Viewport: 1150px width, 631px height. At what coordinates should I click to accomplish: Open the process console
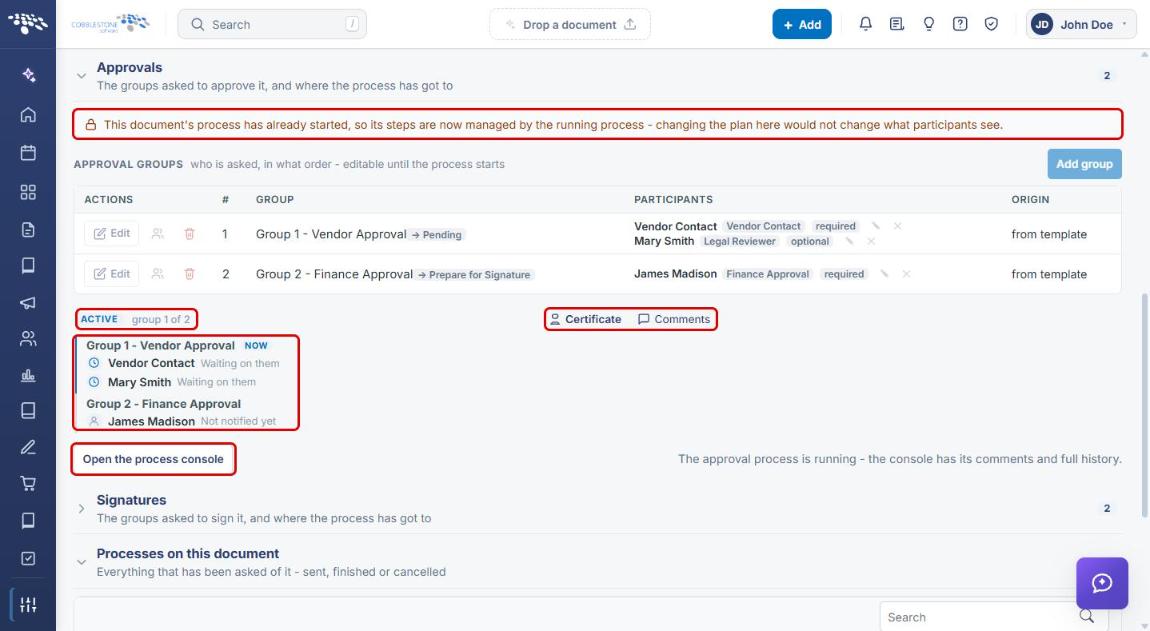153,459
